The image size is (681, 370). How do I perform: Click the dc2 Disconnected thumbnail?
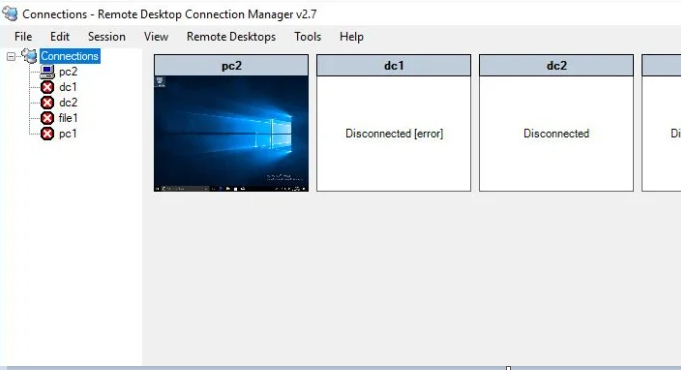click(x=556, y=133)
